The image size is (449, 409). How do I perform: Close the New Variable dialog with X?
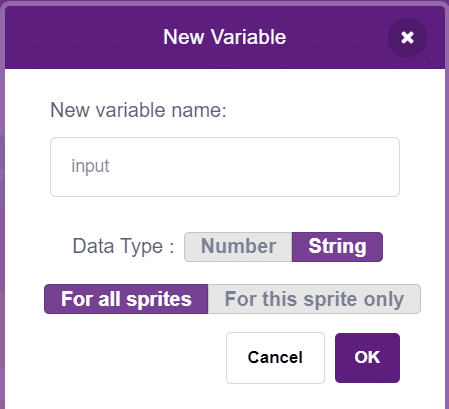click(407, 37)
